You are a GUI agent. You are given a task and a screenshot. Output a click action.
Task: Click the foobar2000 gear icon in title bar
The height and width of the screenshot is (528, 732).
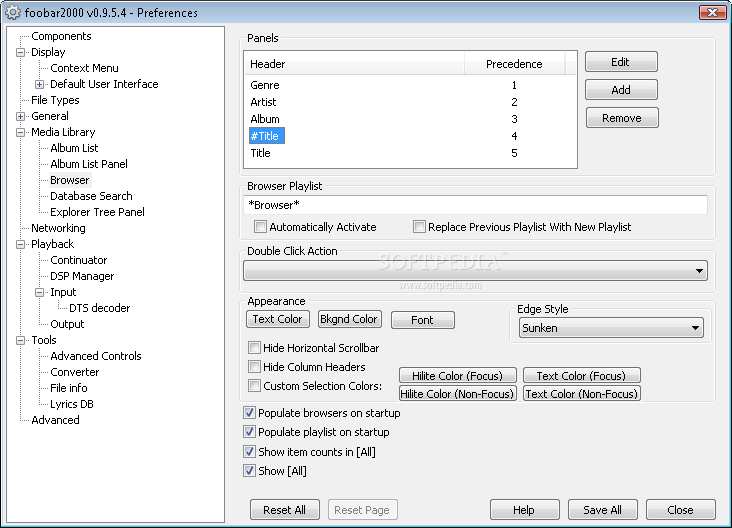point(13,13)
